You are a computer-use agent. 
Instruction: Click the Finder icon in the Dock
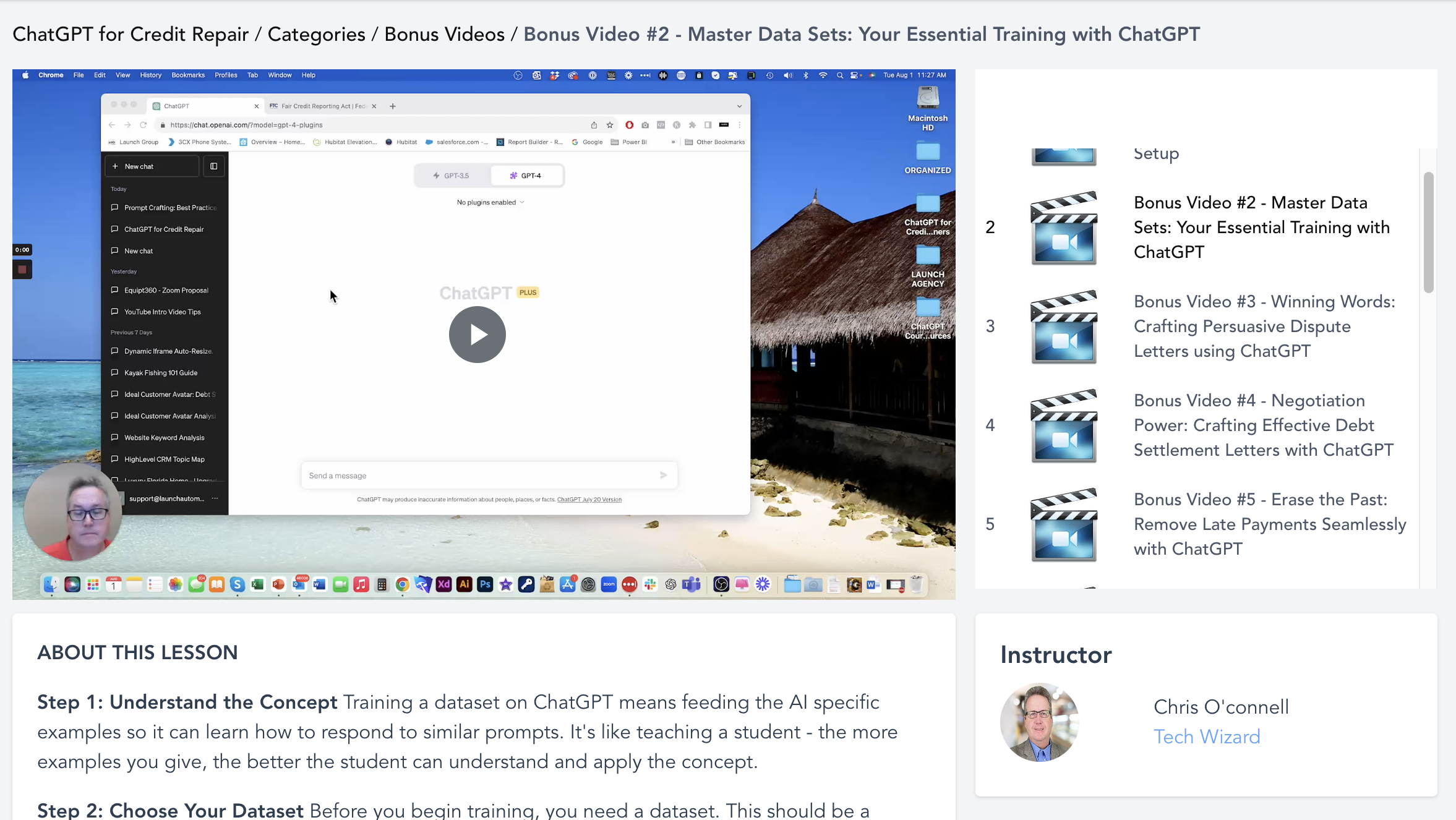[51, 584]
